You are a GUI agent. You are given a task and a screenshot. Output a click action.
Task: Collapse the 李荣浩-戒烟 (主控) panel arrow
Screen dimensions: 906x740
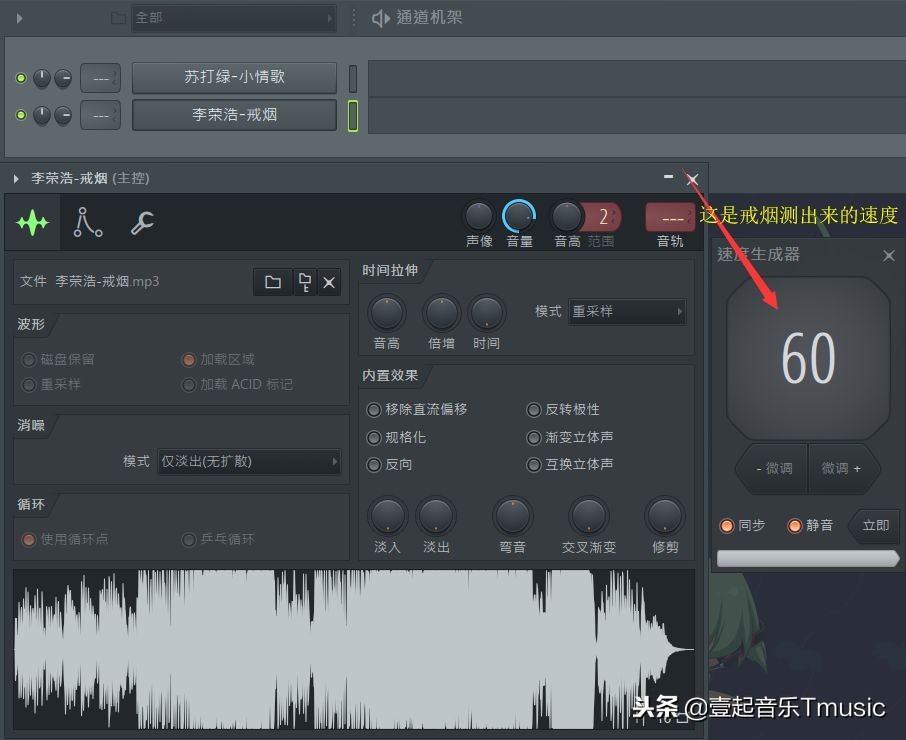point(14,178)
